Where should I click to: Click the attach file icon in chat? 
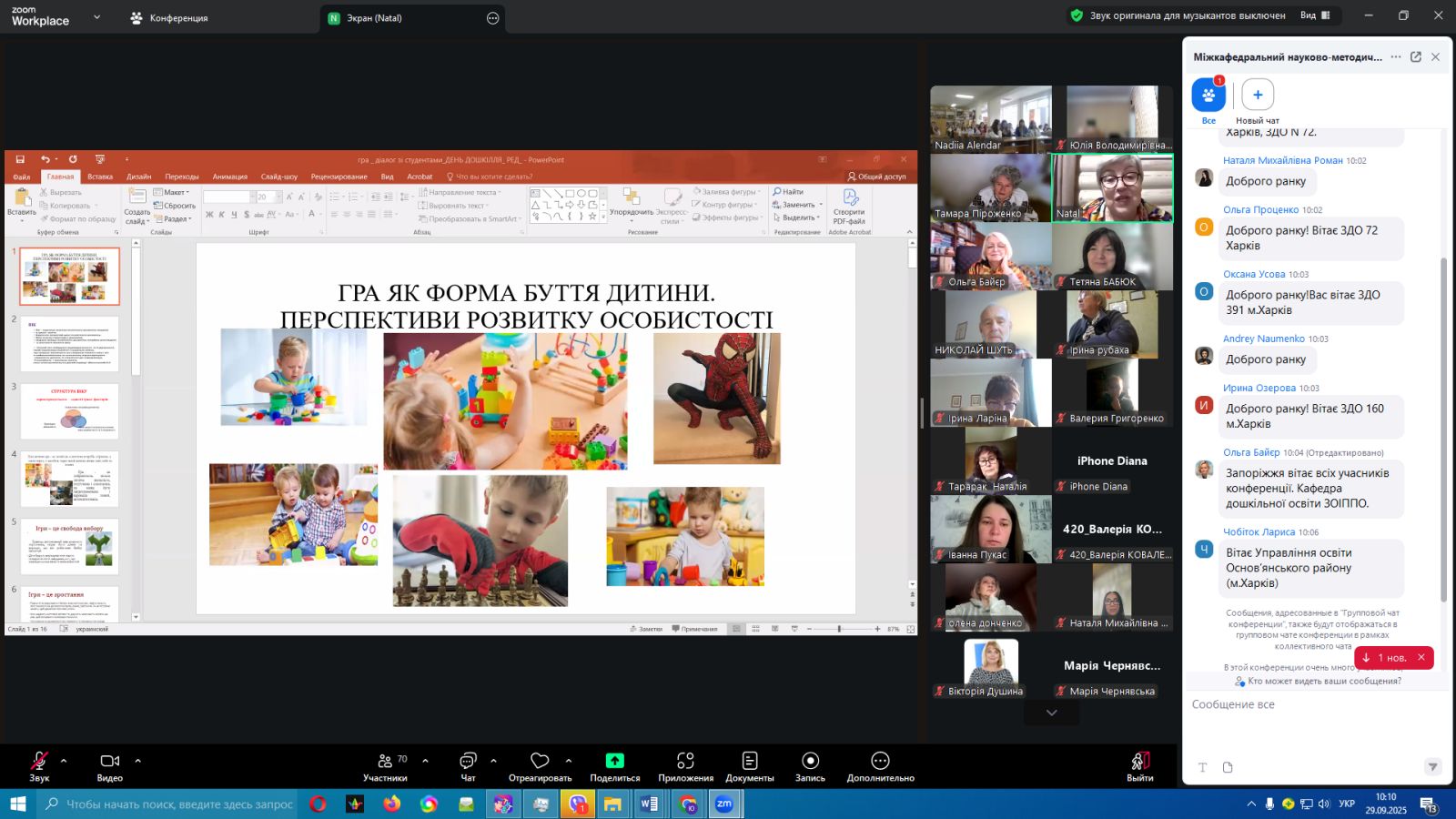1228,767
